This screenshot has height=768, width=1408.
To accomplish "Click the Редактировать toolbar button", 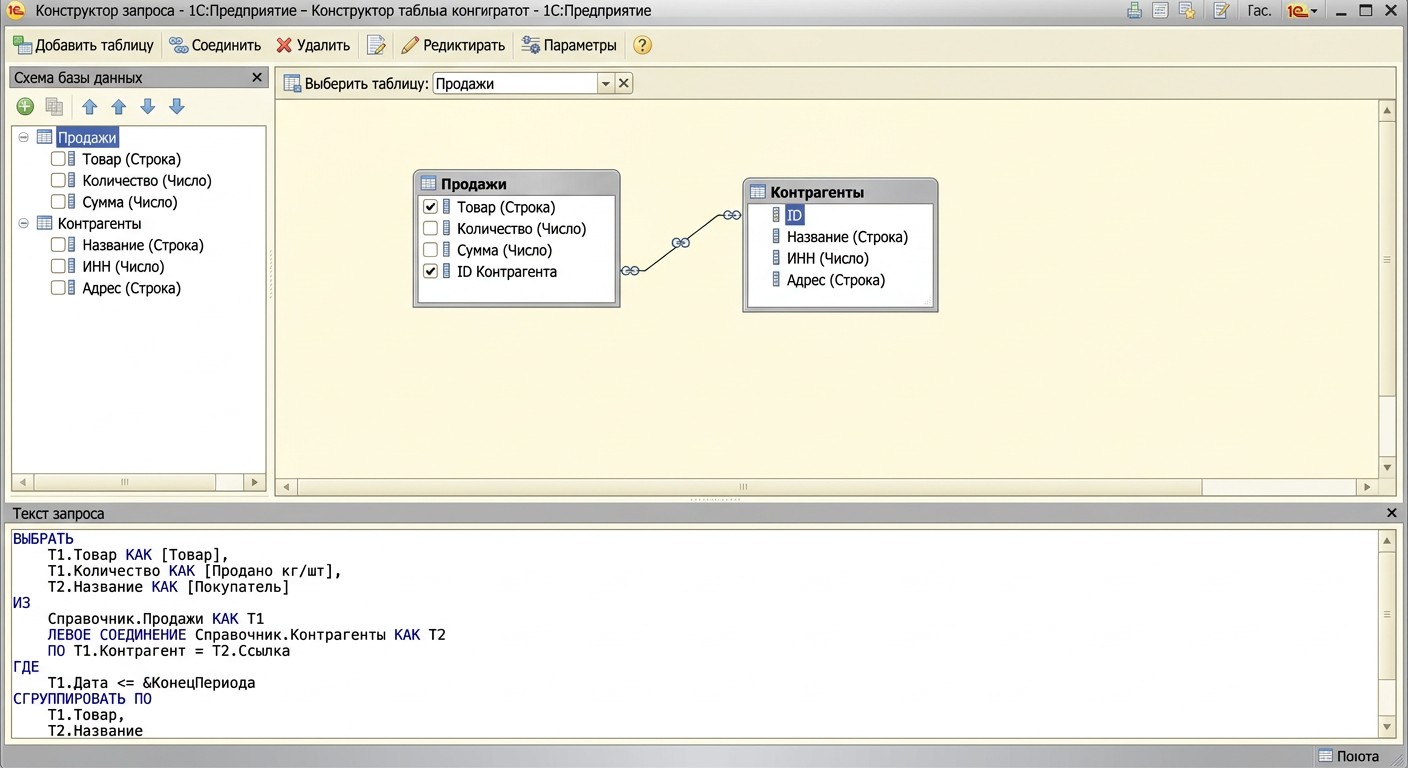I will [x=453, y=45].
